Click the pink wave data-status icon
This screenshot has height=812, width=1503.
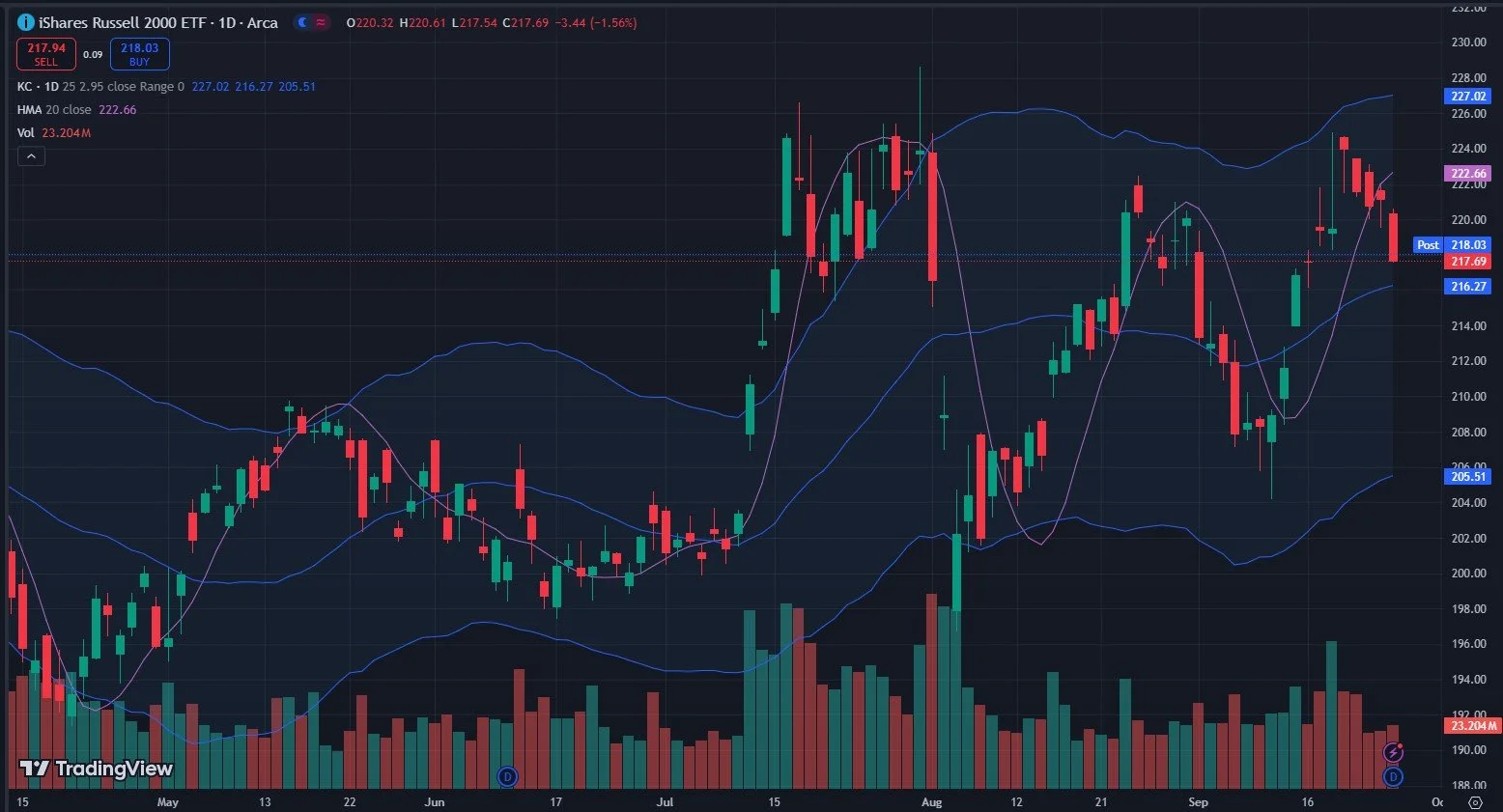(x=321, y=22)
